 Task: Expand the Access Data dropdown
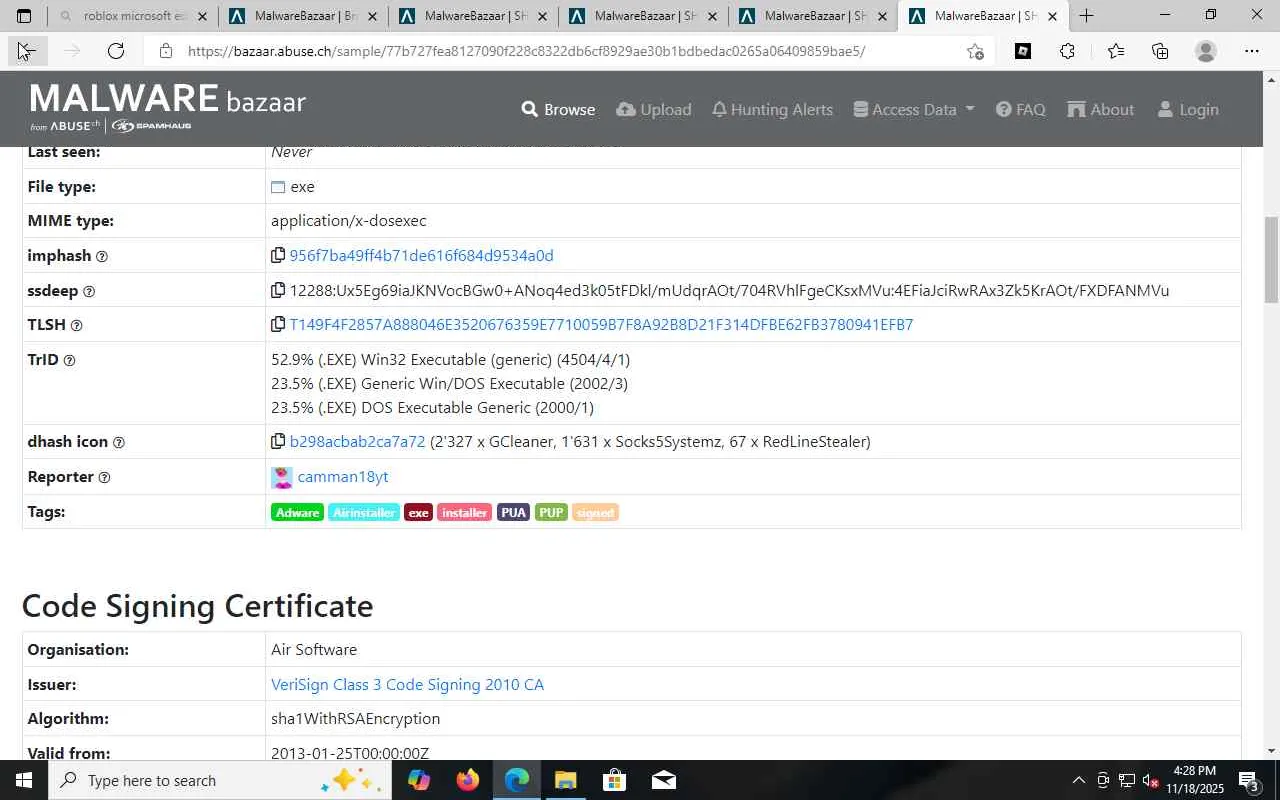tap(913, 110)
